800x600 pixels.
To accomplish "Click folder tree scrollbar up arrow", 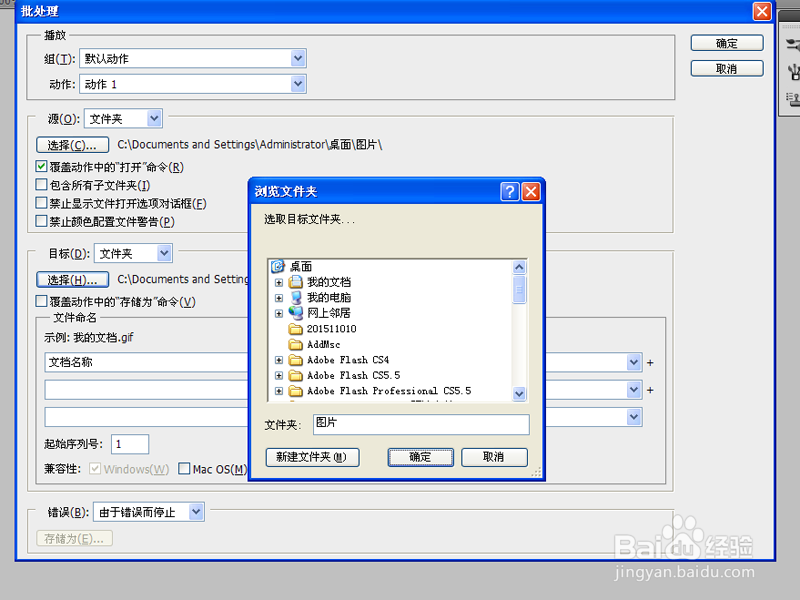I will point(519,267).
